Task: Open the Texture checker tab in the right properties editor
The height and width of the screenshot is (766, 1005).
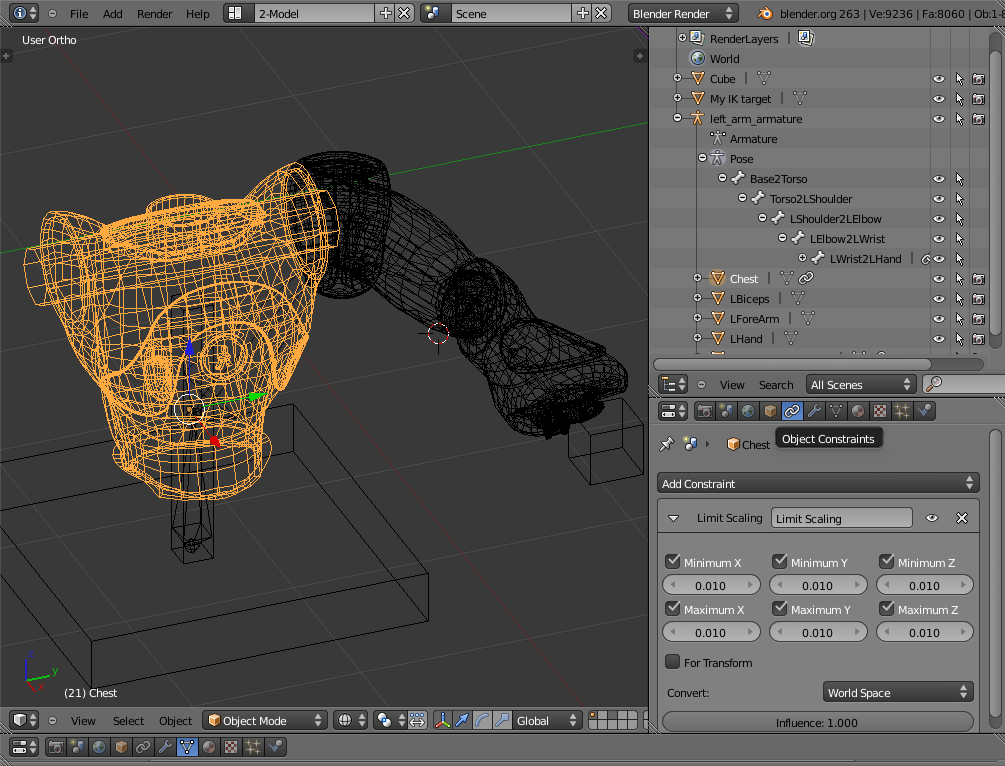Action: [879, 411]
